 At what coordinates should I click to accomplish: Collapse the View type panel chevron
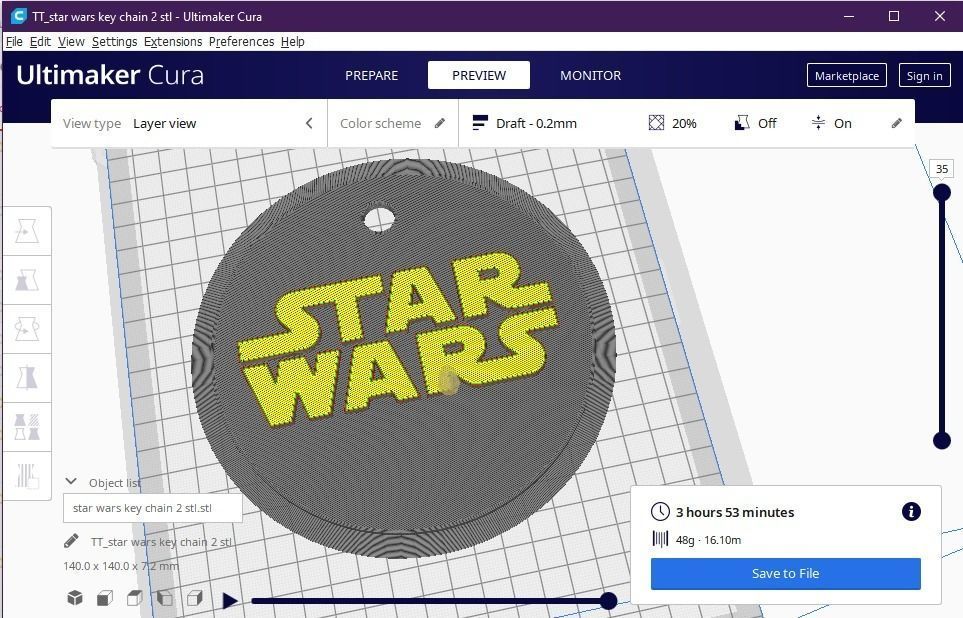(x=309, y=123)
